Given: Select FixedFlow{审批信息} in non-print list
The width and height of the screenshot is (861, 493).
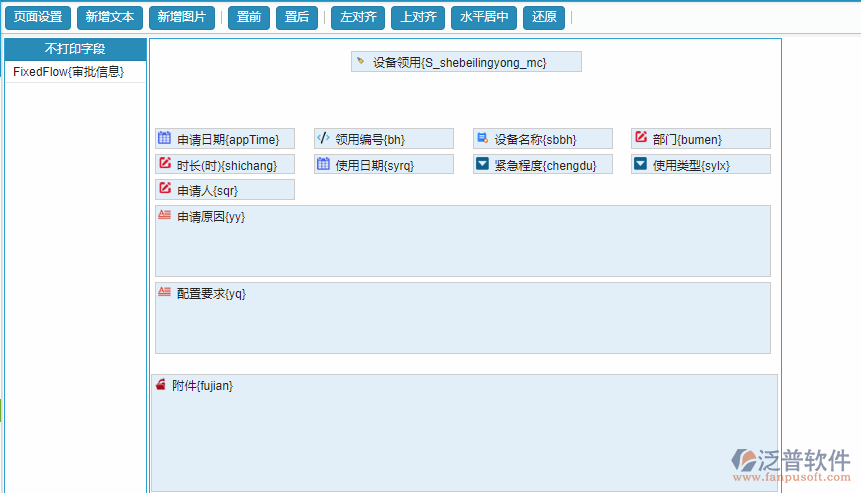Looking at the screenshot, I should point(69,72).
